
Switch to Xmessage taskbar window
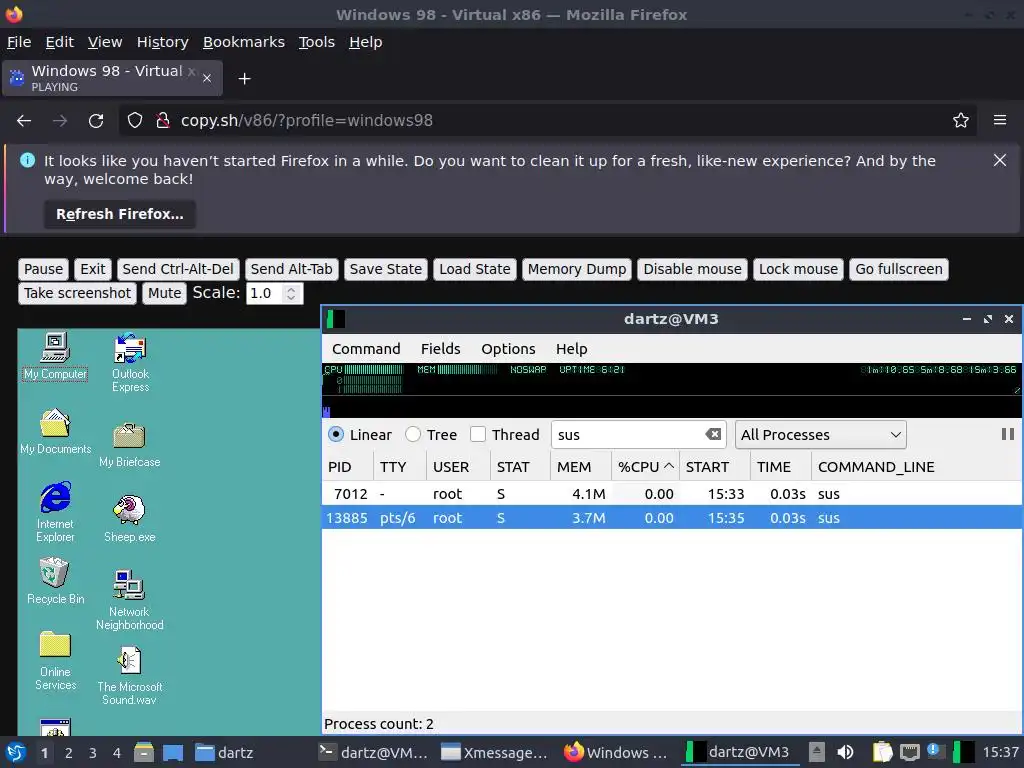(495, 752)
